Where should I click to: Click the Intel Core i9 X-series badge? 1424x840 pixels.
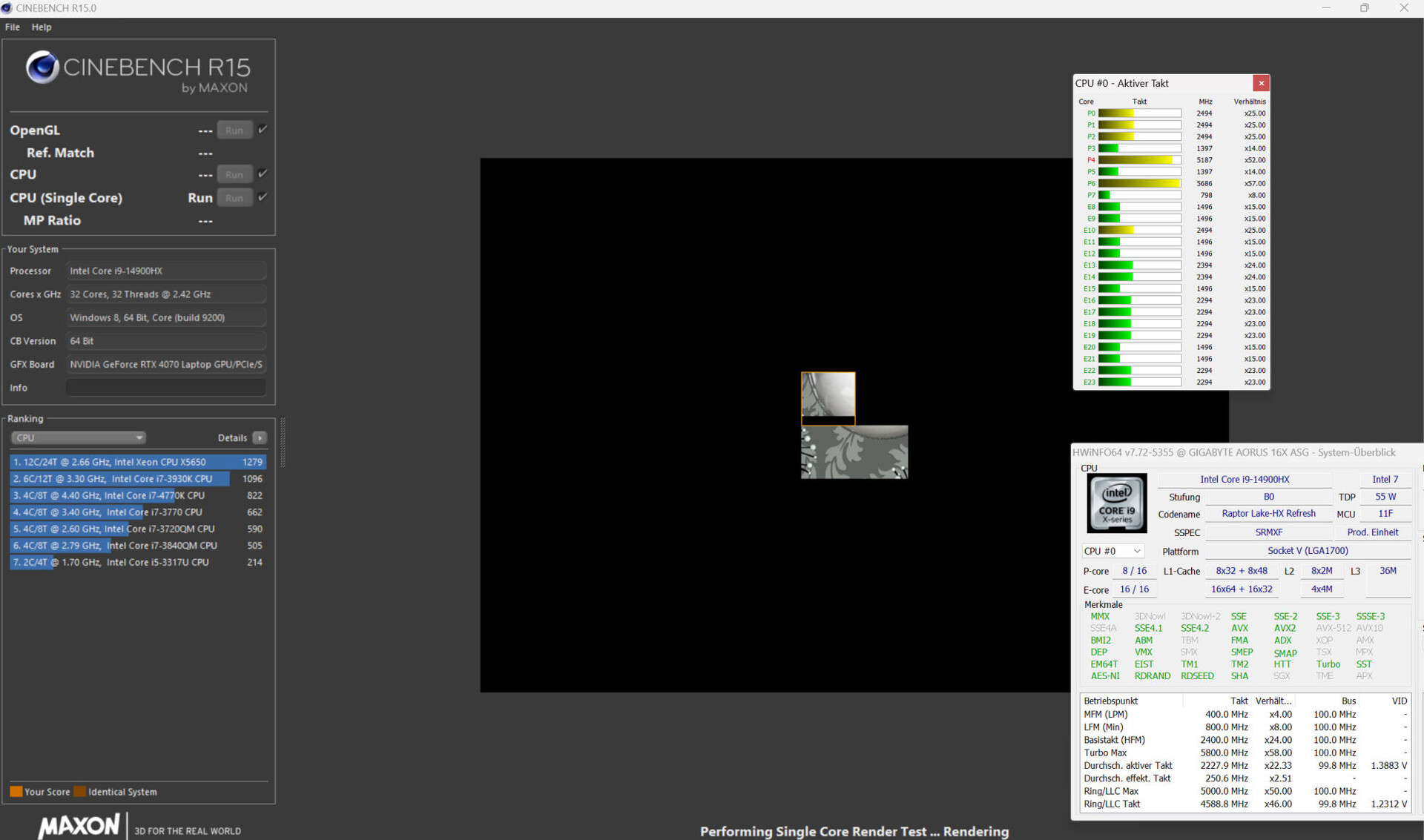pyautogui.click(x=1116, y=503)
